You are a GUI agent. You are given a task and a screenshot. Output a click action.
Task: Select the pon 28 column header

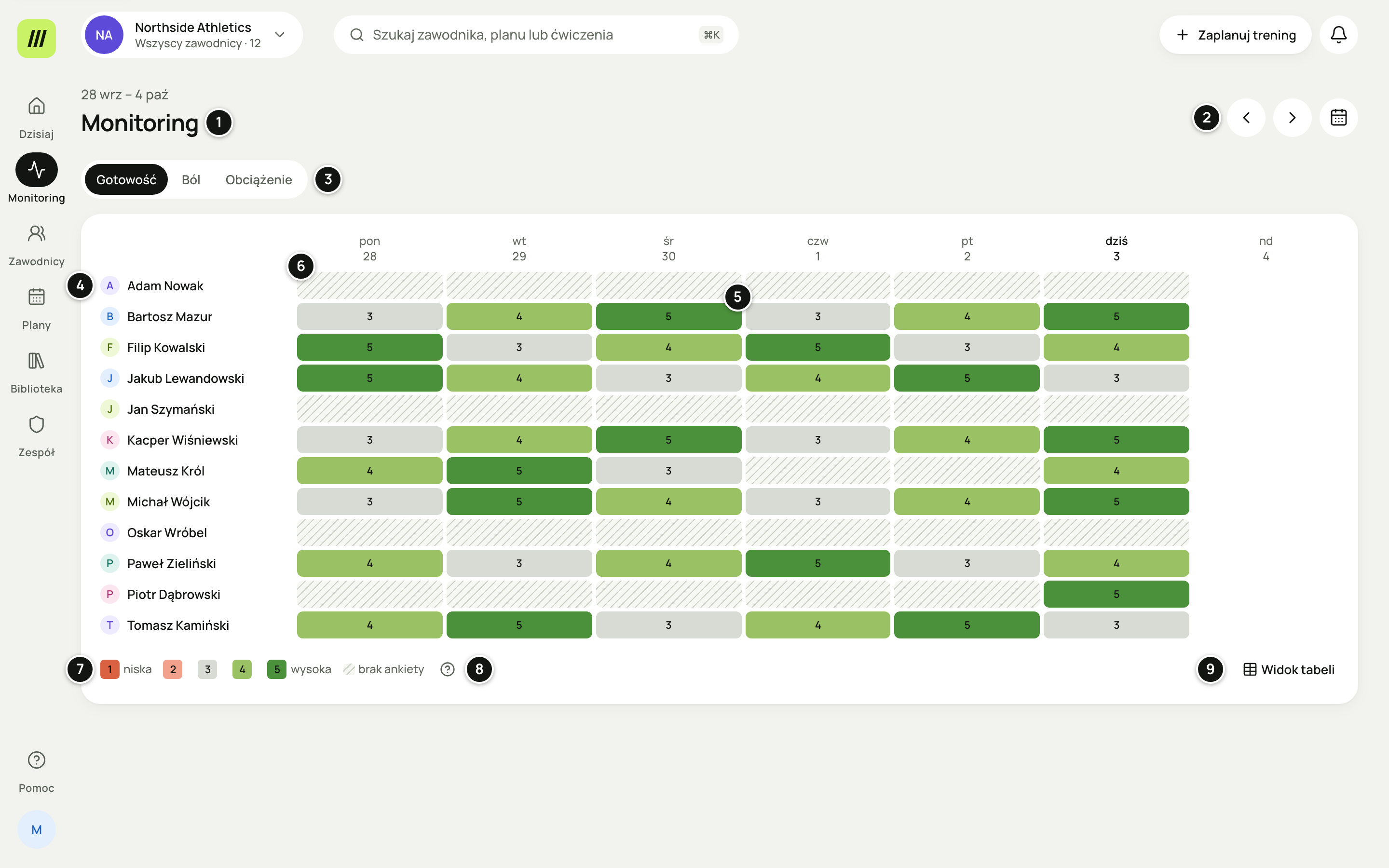[x=369, y=248]
